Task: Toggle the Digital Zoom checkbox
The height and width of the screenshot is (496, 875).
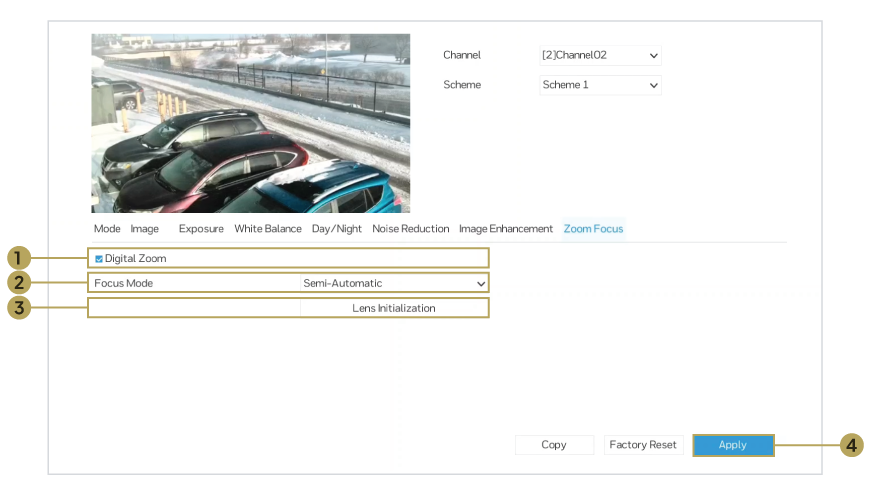Action: (x=99, y=259)
